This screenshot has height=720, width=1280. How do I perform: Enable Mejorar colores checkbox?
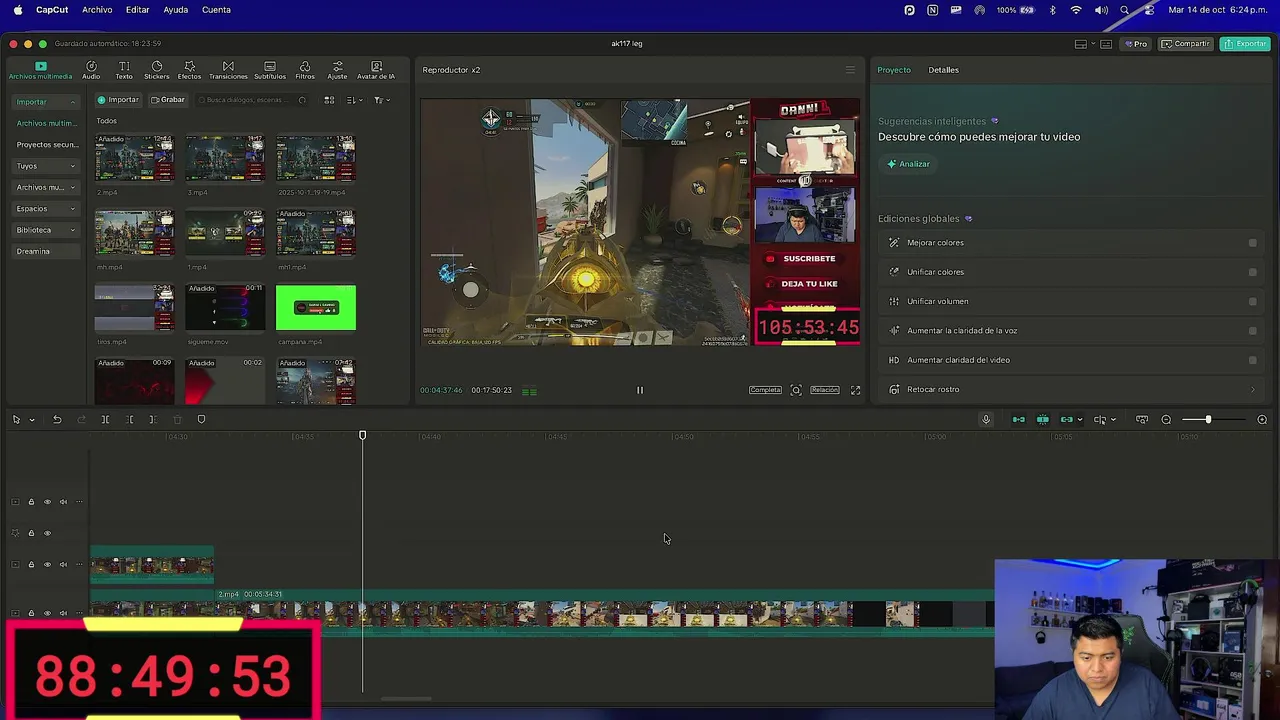coord(1252,242)
